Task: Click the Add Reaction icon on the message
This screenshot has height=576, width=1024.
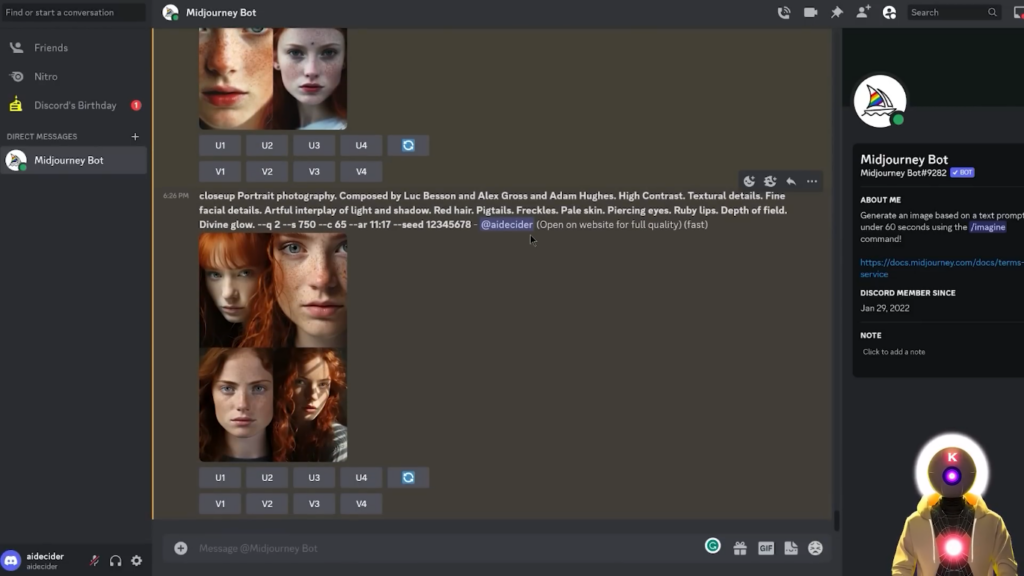Action: 749,181
